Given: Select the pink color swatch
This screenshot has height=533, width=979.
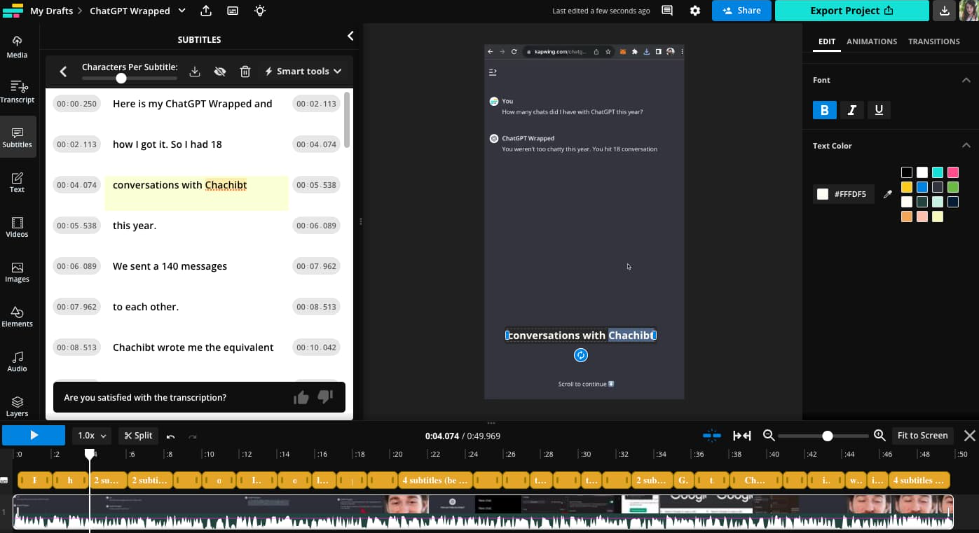Looking at the screenshot, I should [953, 172].
